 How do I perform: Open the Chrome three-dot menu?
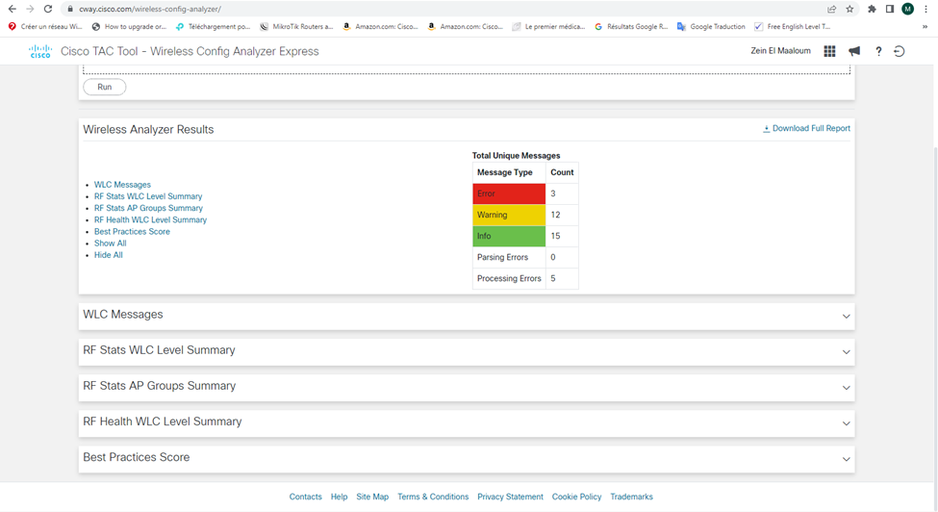(x=926, y=9)
